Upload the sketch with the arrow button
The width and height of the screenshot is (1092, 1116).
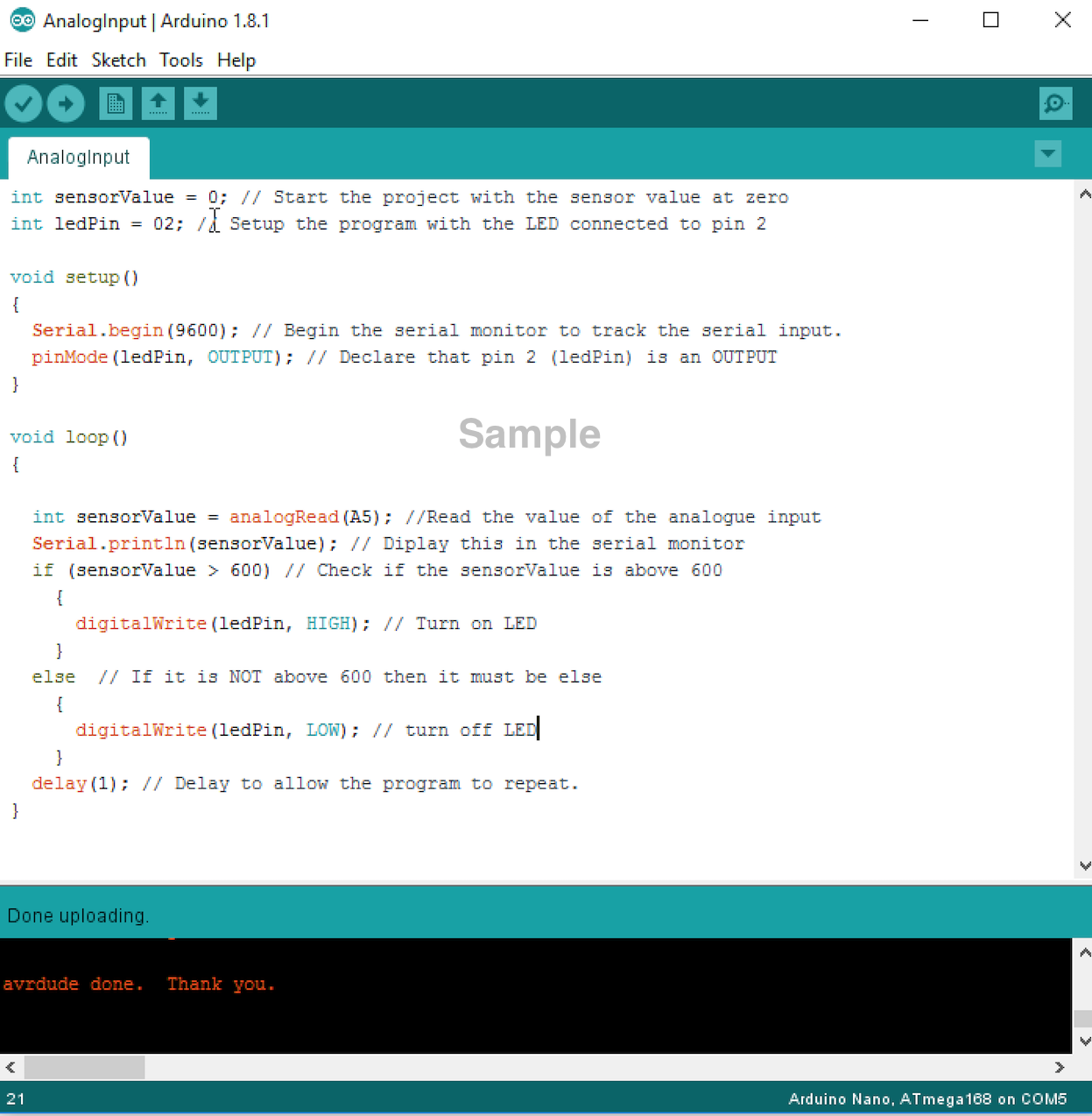tap(66, 104)
